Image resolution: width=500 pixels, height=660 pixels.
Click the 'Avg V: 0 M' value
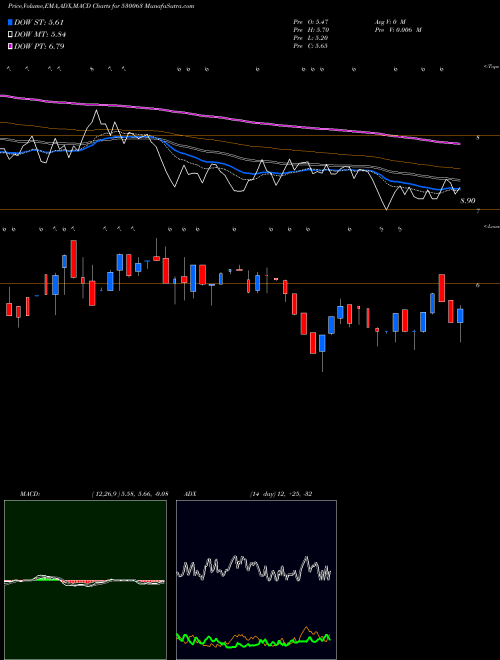point(390,21)
